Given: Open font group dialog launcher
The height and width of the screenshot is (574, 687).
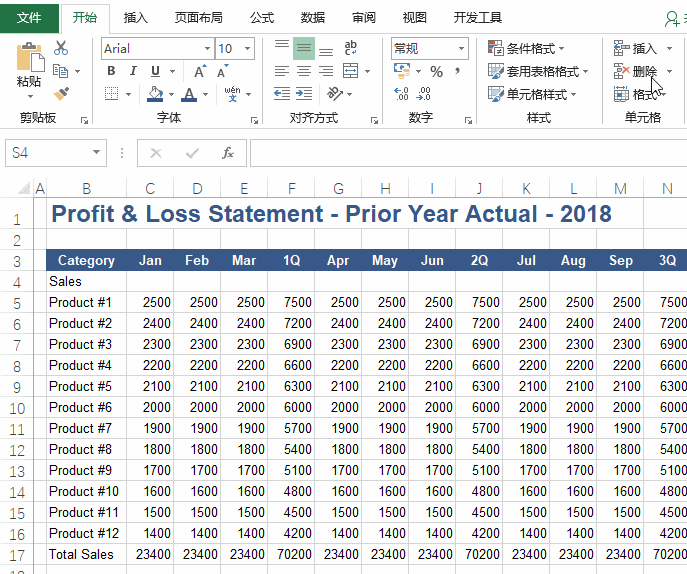Looking at the screenshot, I should pos(254,120).
